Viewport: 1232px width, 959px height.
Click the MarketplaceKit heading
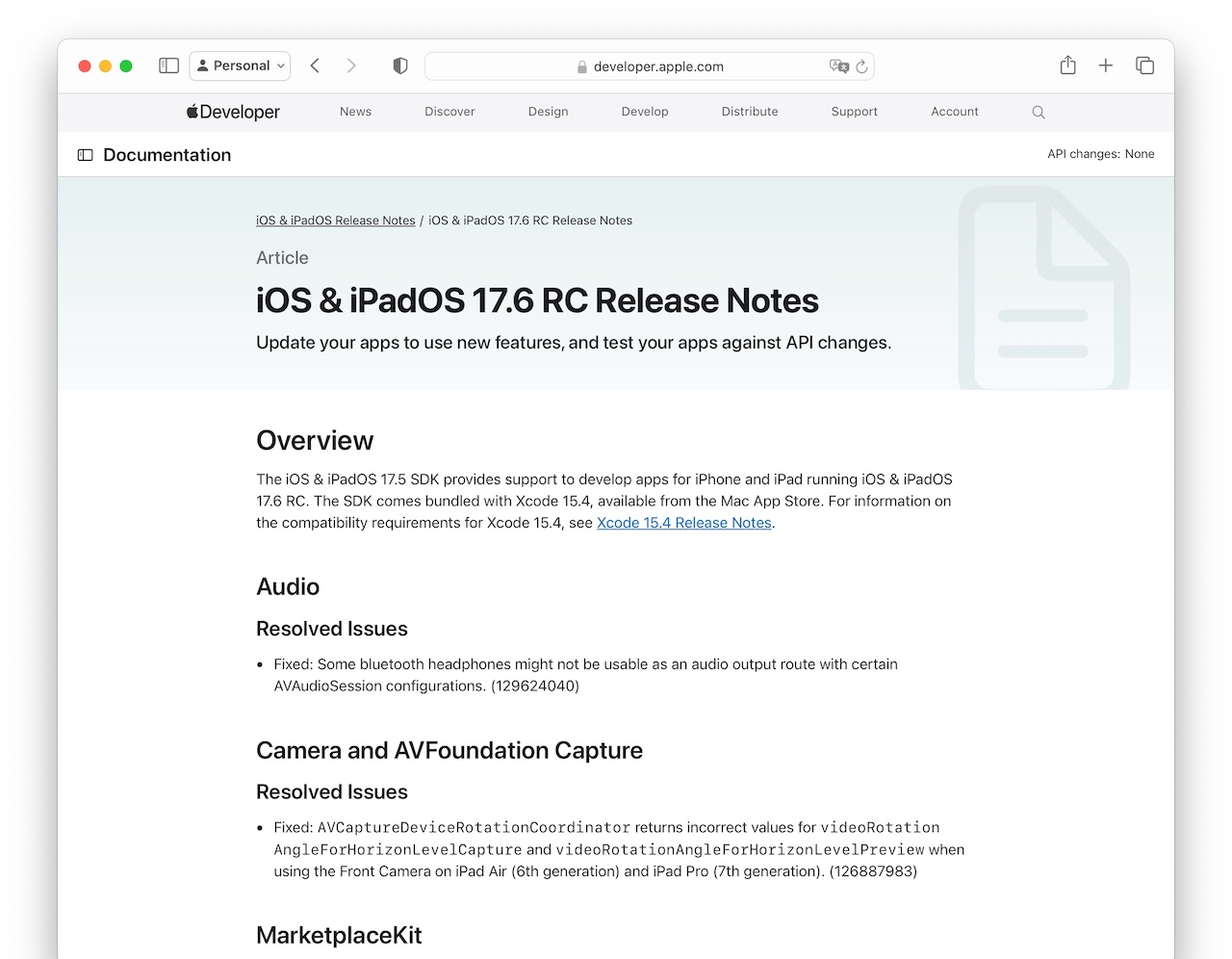[x=339, y=935]
